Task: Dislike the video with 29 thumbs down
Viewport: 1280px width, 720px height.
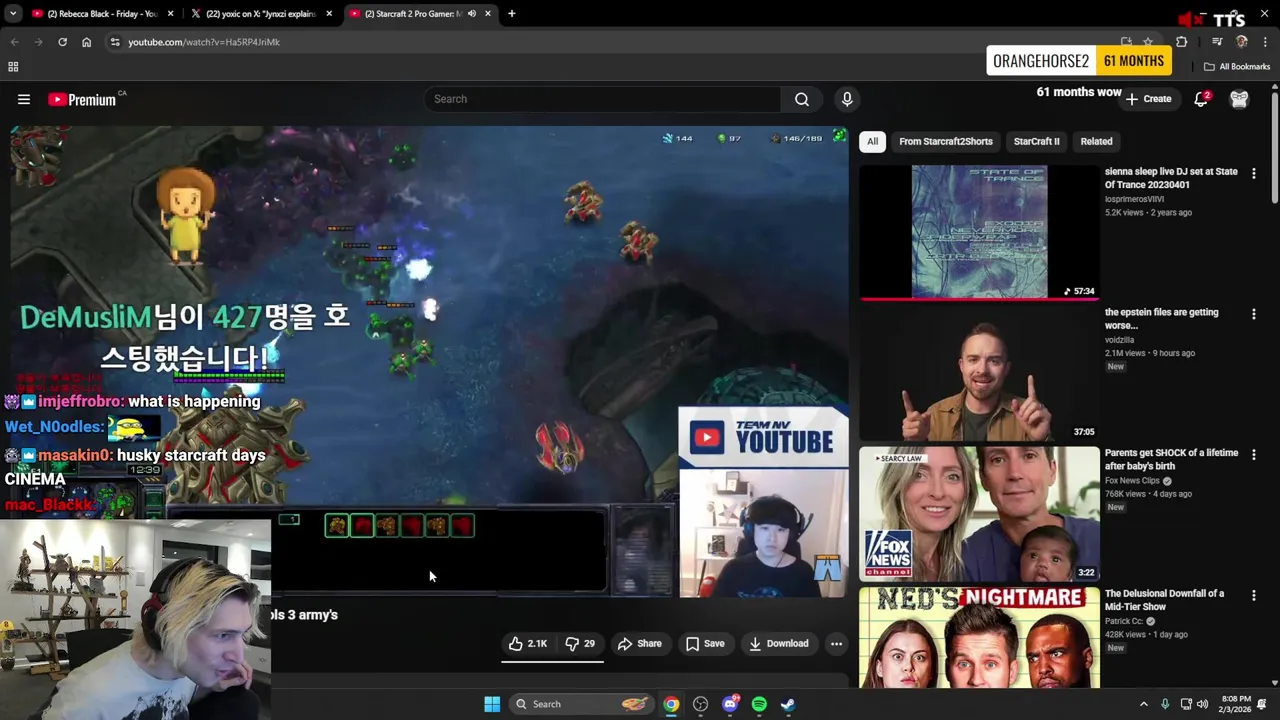Action: click(x=581, y=644)
